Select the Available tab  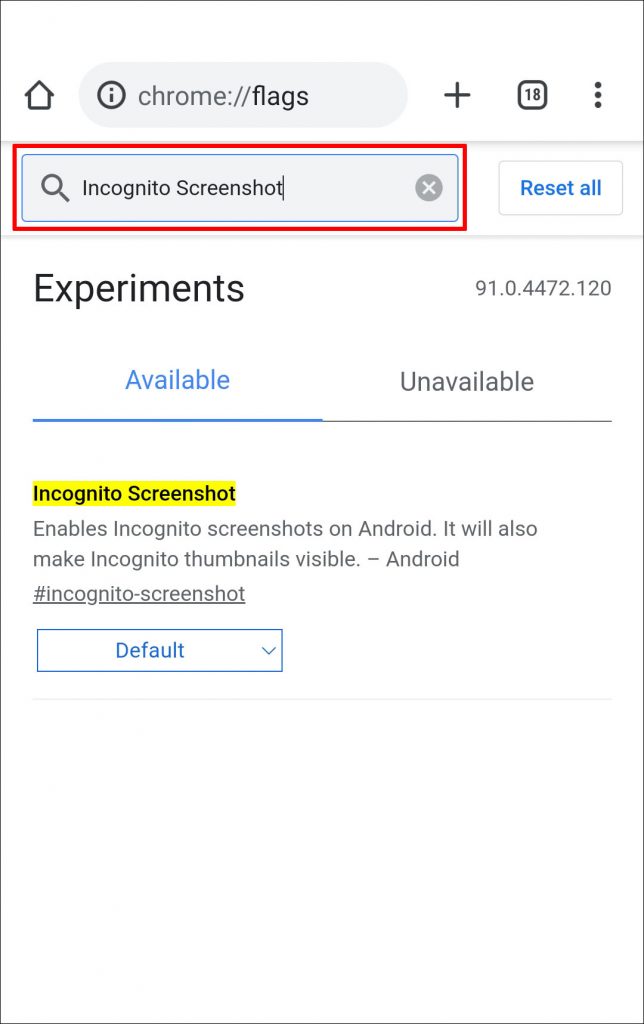177,381
